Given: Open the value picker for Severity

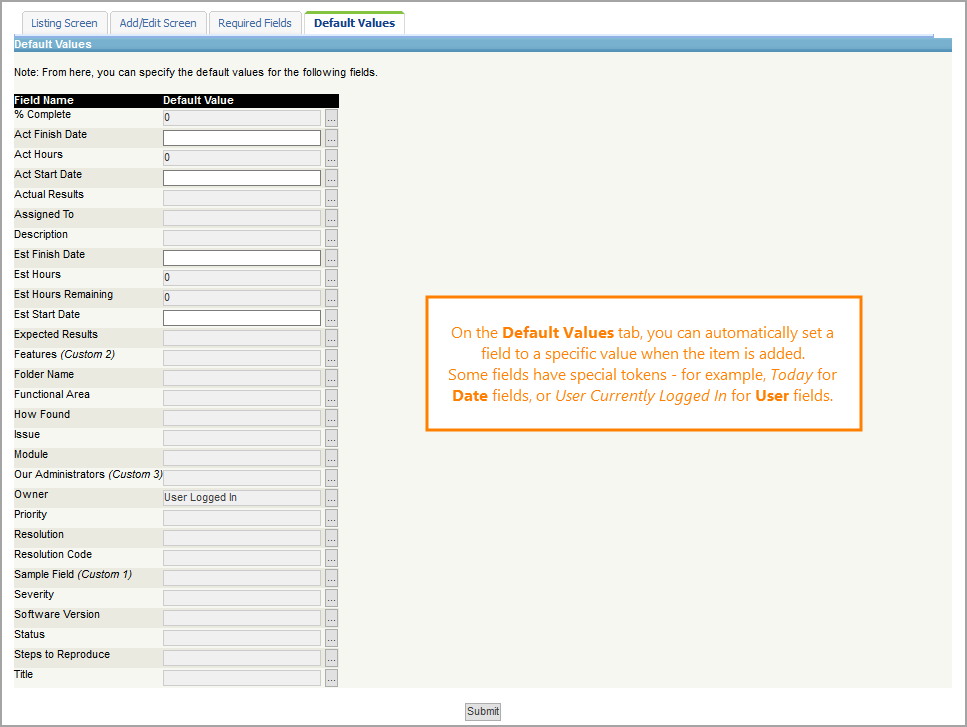Looking at the screenshot, I should tap(331, 597).
